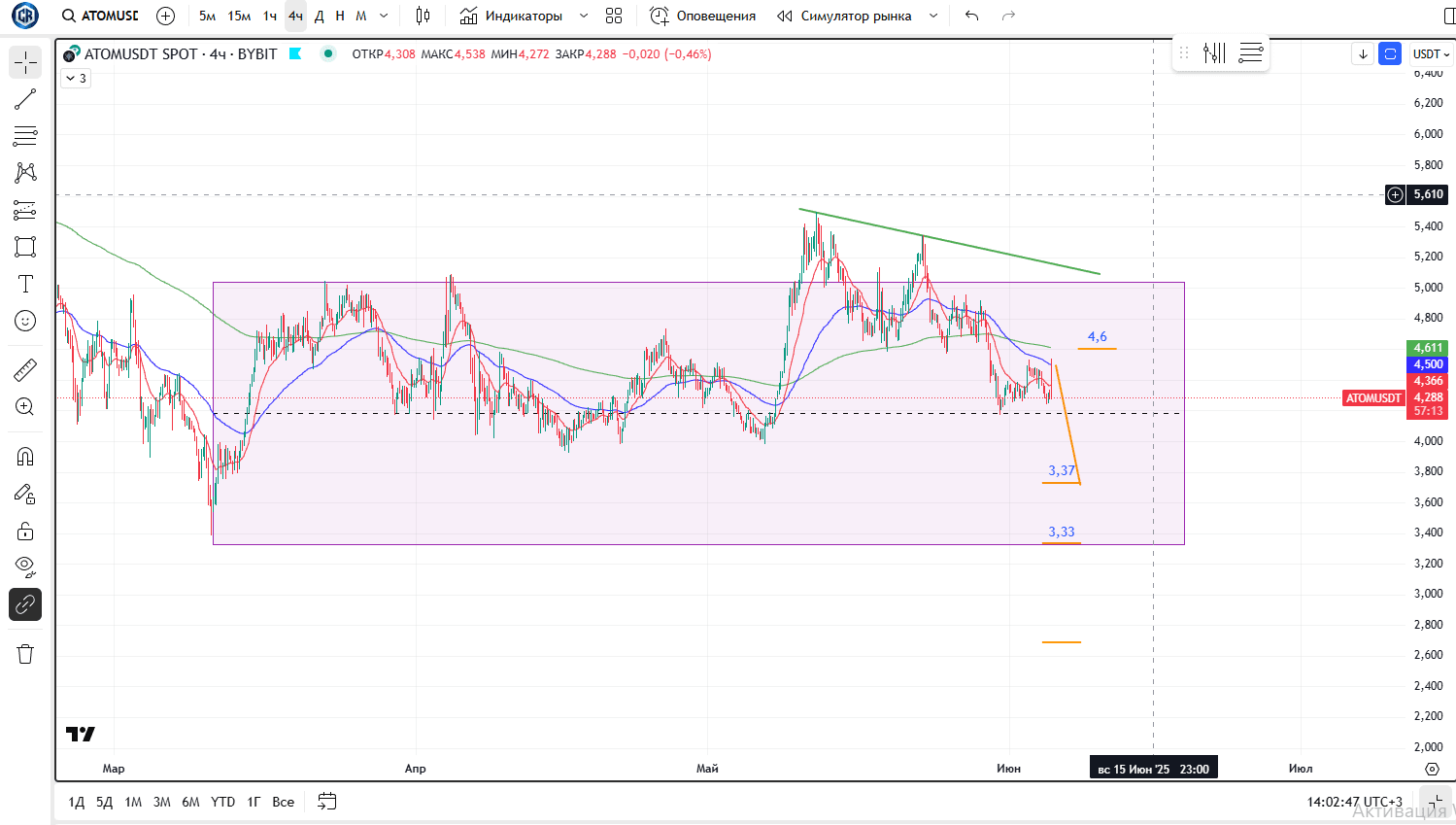The height and width of the screenshot is (825, 1456).
Task: Open price scale settings gear
Action: [1432, 769]
